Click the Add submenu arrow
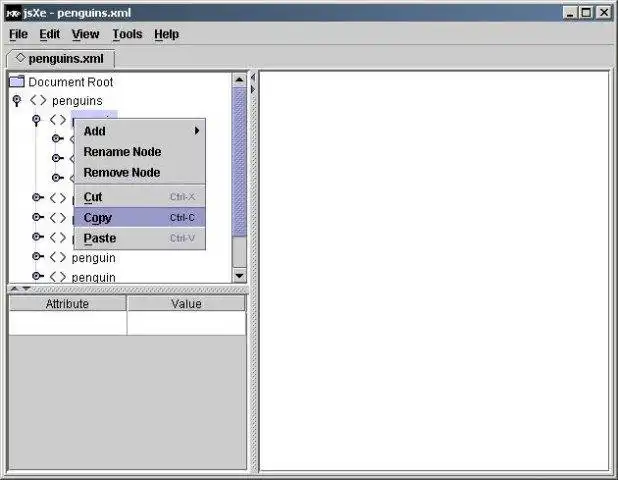This screenshot has width=618, height=480. point(197,131)
